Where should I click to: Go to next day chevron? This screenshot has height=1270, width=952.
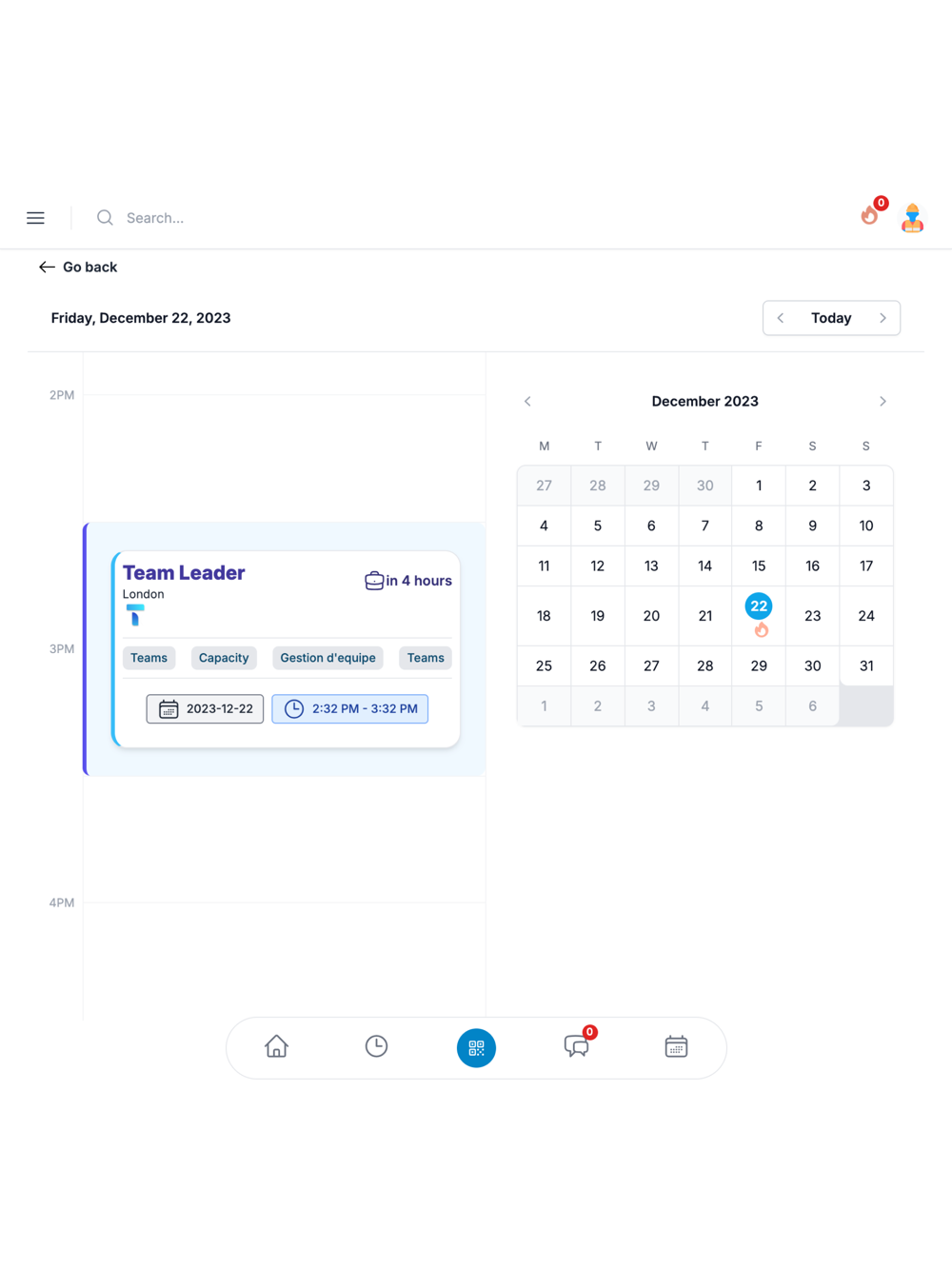883,318
